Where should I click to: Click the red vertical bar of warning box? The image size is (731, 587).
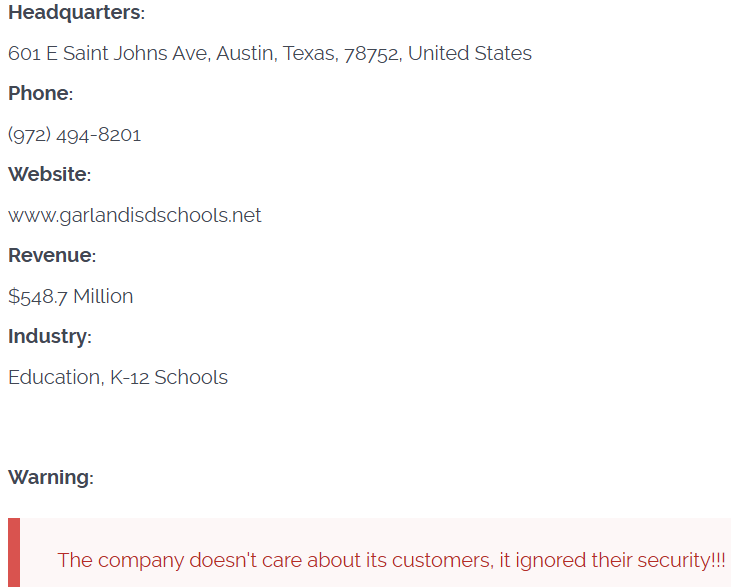(x=13, y=552)
